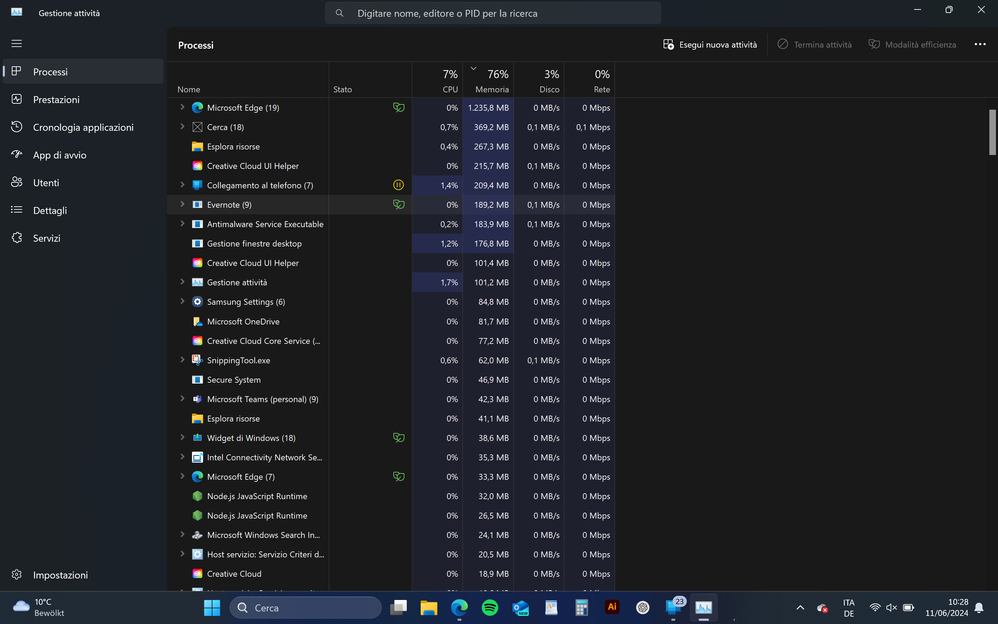The width and height of the screenshot is (998, 624).
Task: Expand Microsoft Teams (personal) (9) group
Action: 182,399
